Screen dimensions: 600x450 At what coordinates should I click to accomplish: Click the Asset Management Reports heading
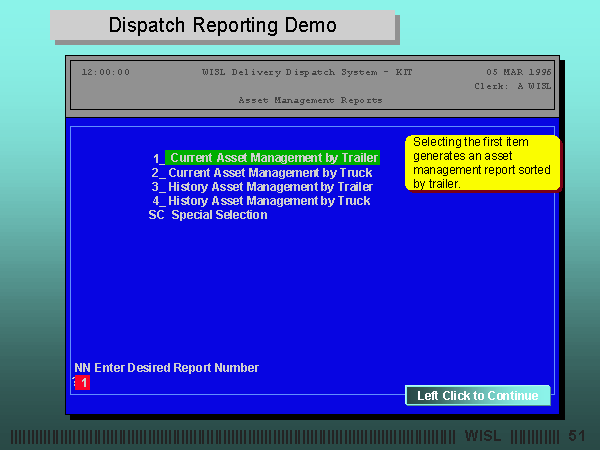point(309,100)
